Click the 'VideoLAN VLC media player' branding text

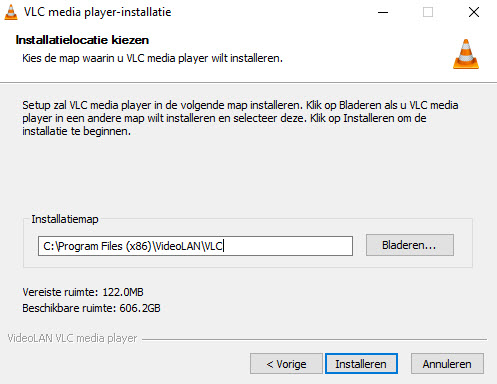[x=72, y=338]
